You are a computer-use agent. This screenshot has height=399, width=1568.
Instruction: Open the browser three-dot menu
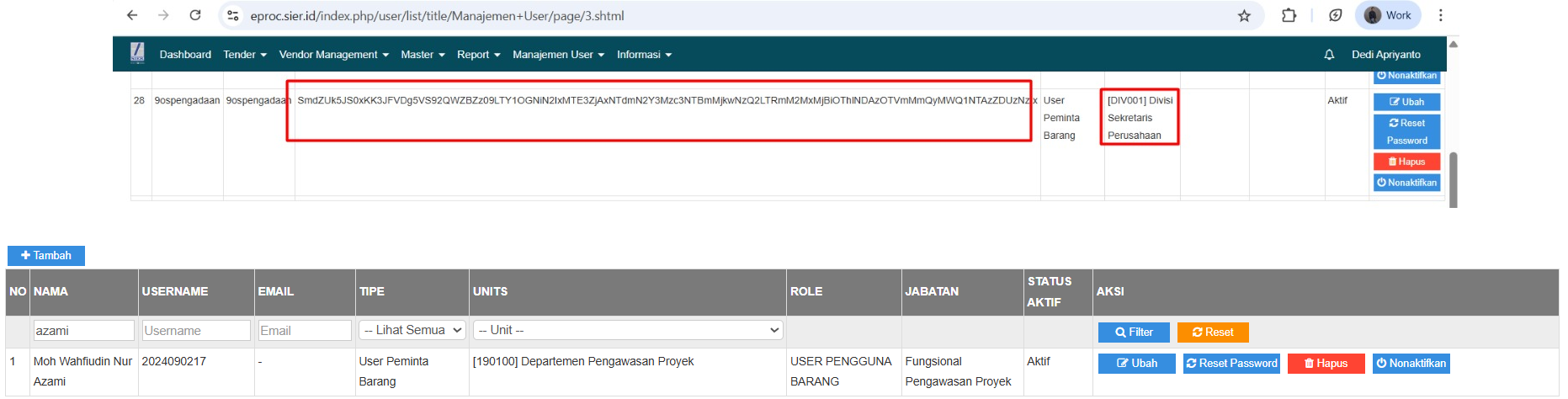pos(1440,15)
